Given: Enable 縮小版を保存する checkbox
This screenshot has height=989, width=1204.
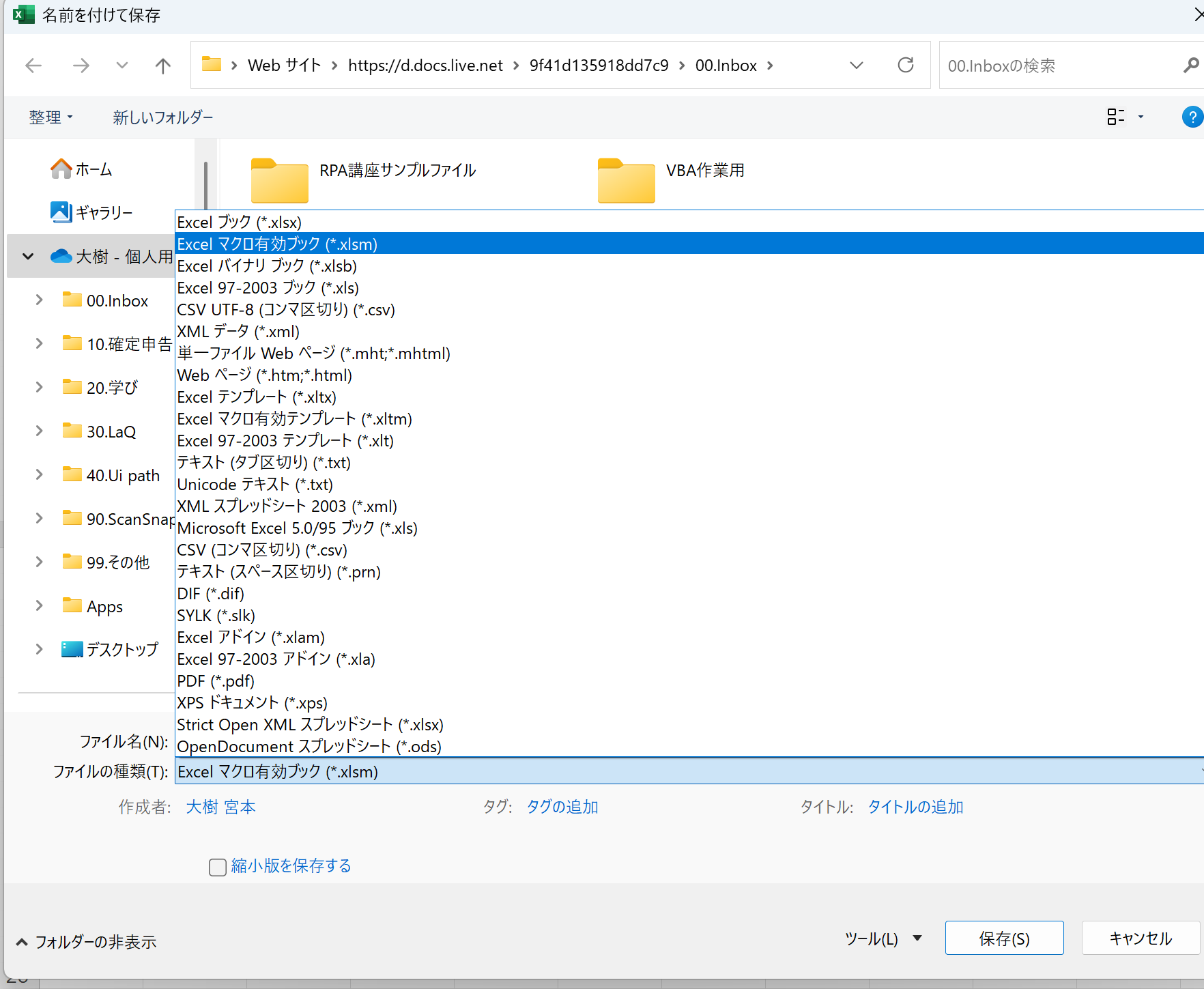Looking at the screenshot, I should [x=218, y=867].
